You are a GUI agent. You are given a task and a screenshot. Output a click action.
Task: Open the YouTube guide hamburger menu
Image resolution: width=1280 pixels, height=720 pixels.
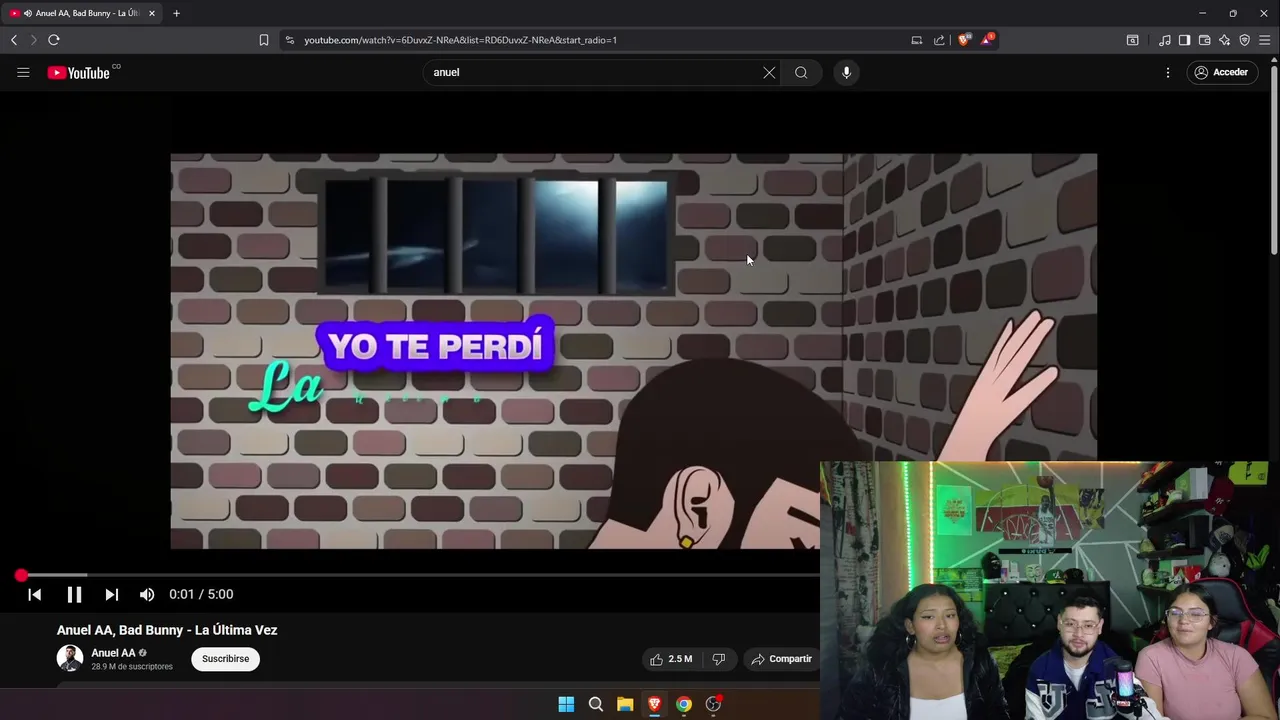pos(23,72)
